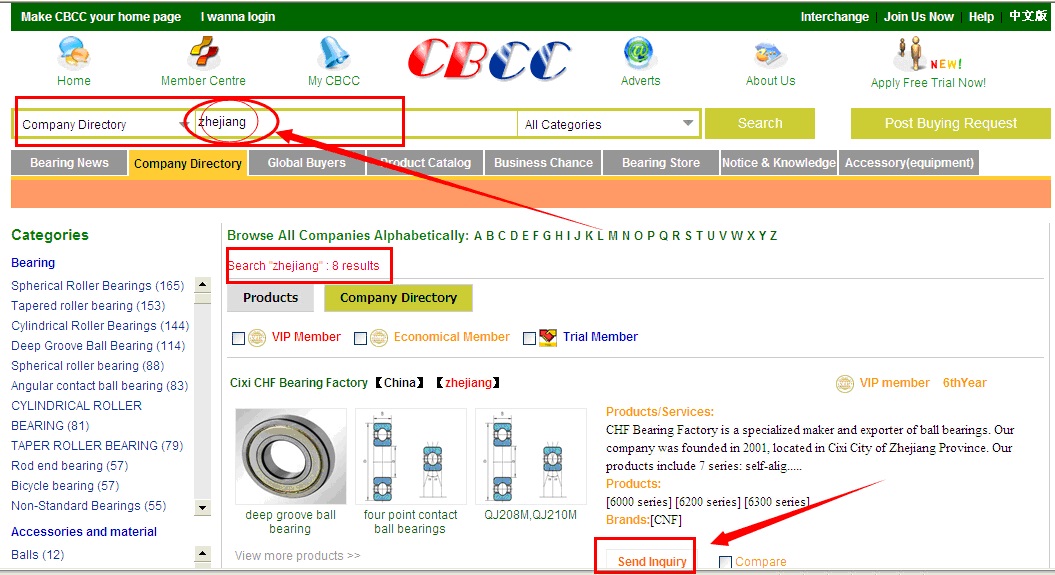Check the VIP Member filter checkbox
Screen dimensions: 1055x575
(x=238, y=338)
